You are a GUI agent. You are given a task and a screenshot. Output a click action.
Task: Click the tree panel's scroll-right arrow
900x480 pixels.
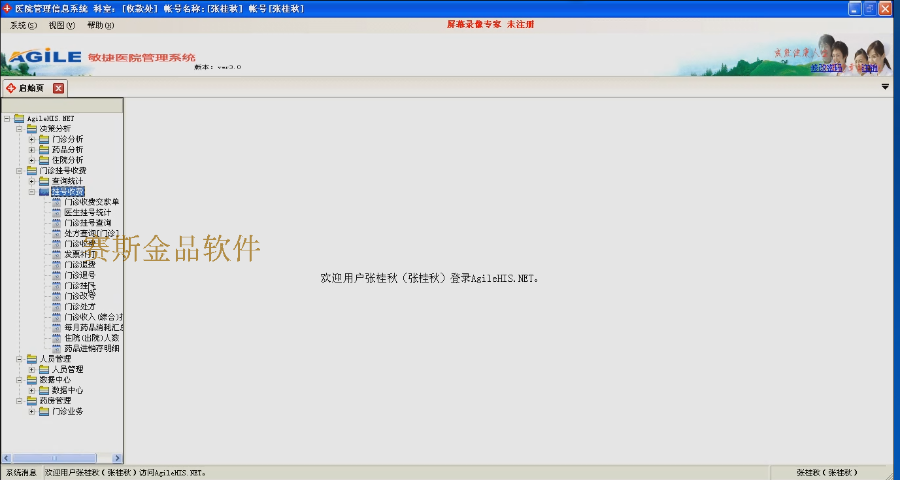[x=117, y=458]
